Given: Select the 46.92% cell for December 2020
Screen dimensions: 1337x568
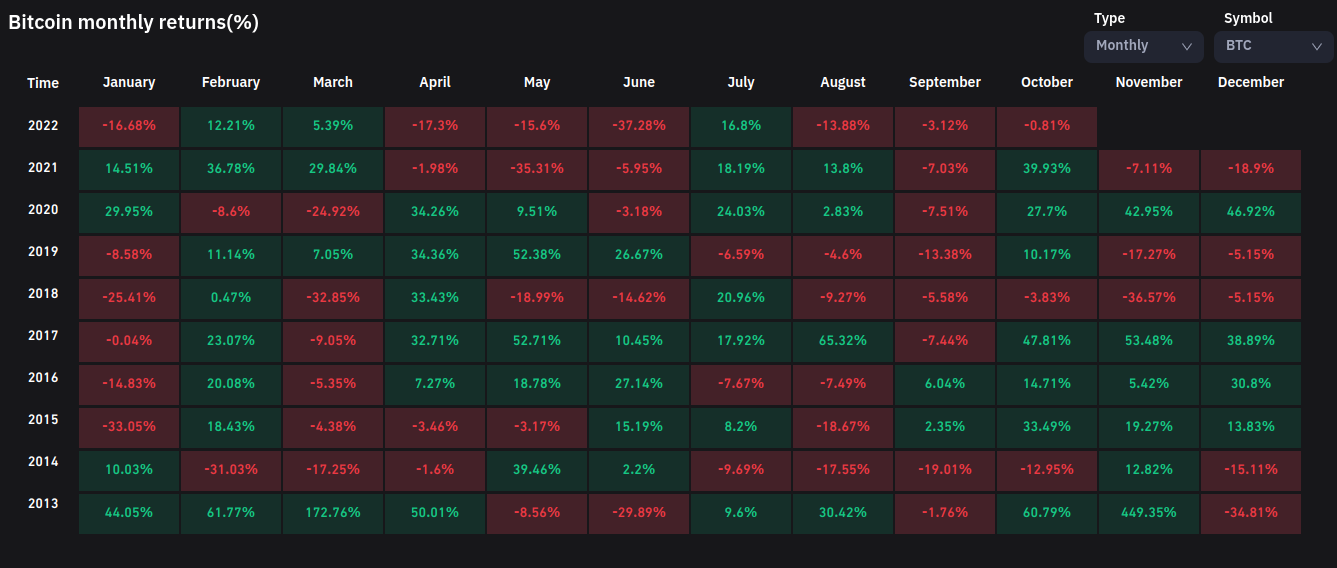Looking at the screenshot, I should point(1251,213).
